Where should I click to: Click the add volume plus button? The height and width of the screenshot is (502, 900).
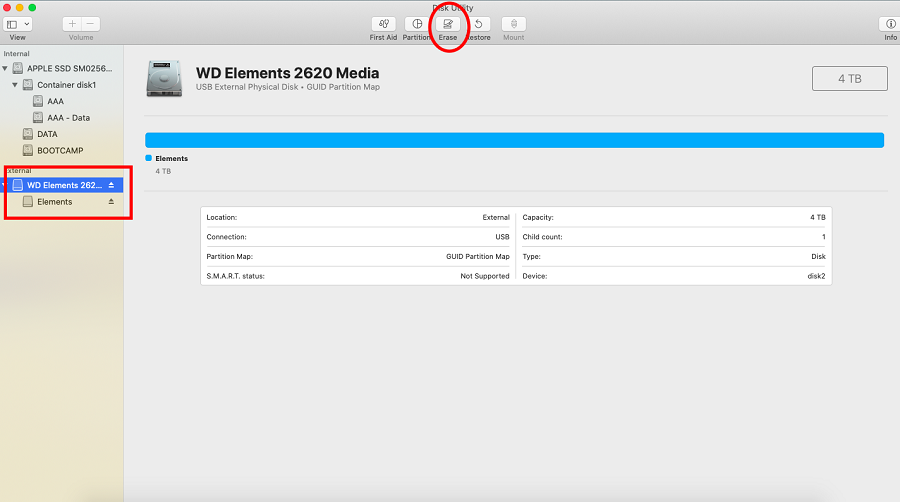click(x=72, y=23)
